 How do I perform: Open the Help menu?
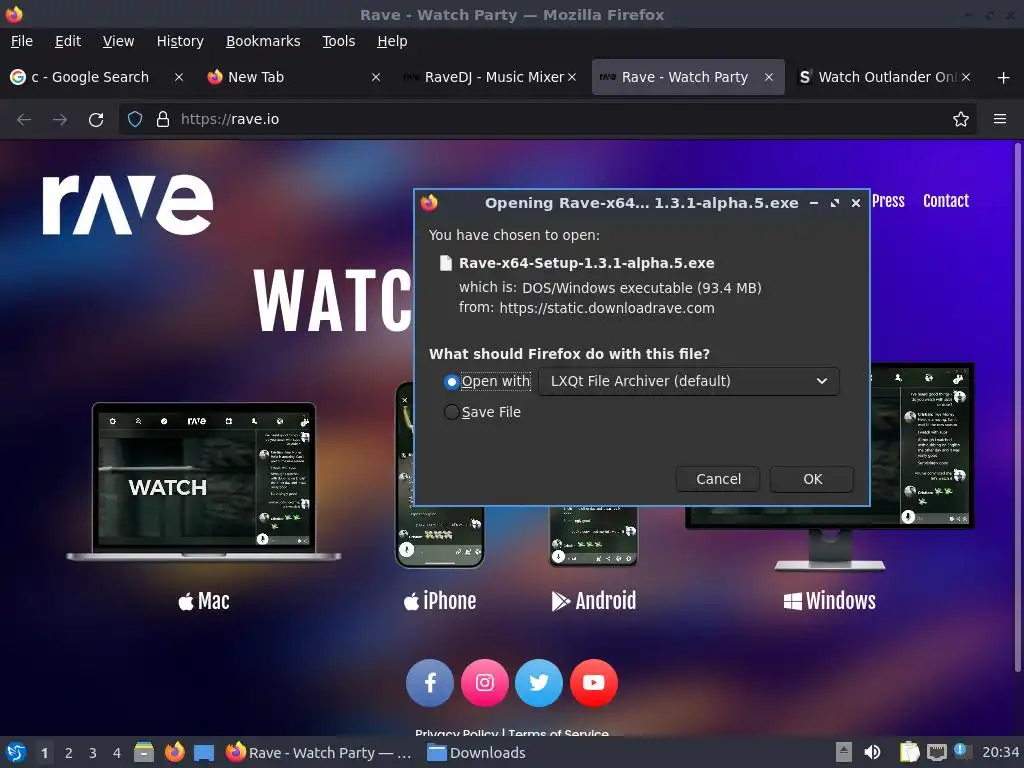392,41
